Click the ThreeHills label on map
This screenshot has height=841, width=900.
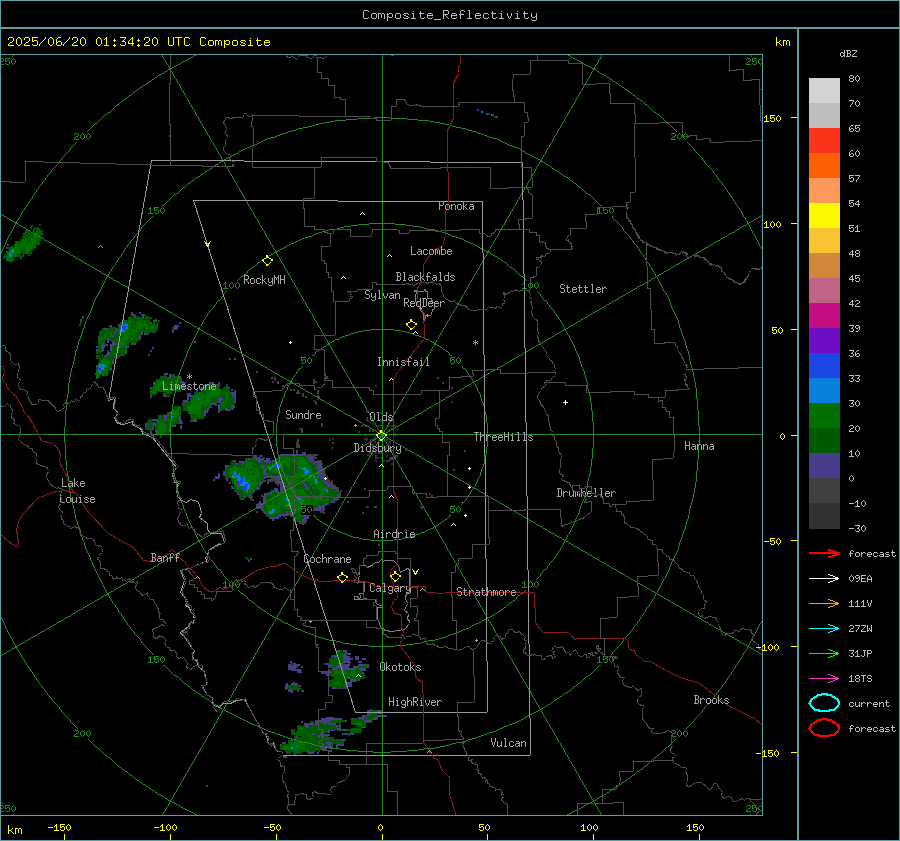click(x=503, y=437)
